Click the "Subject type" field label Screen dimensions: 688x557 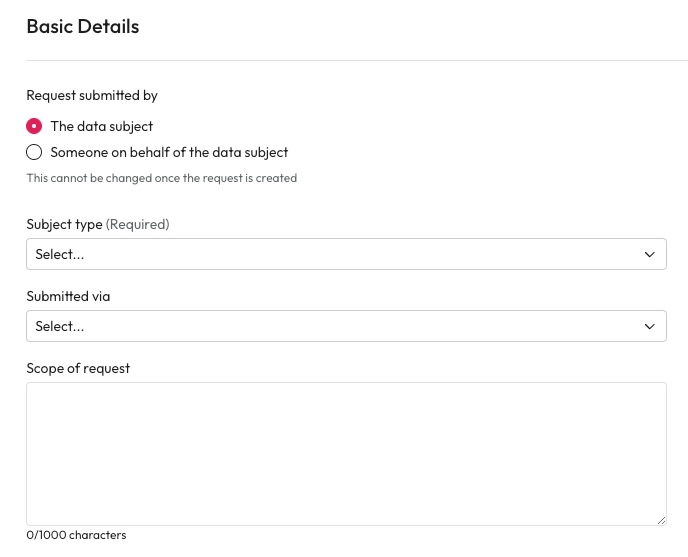64,224
